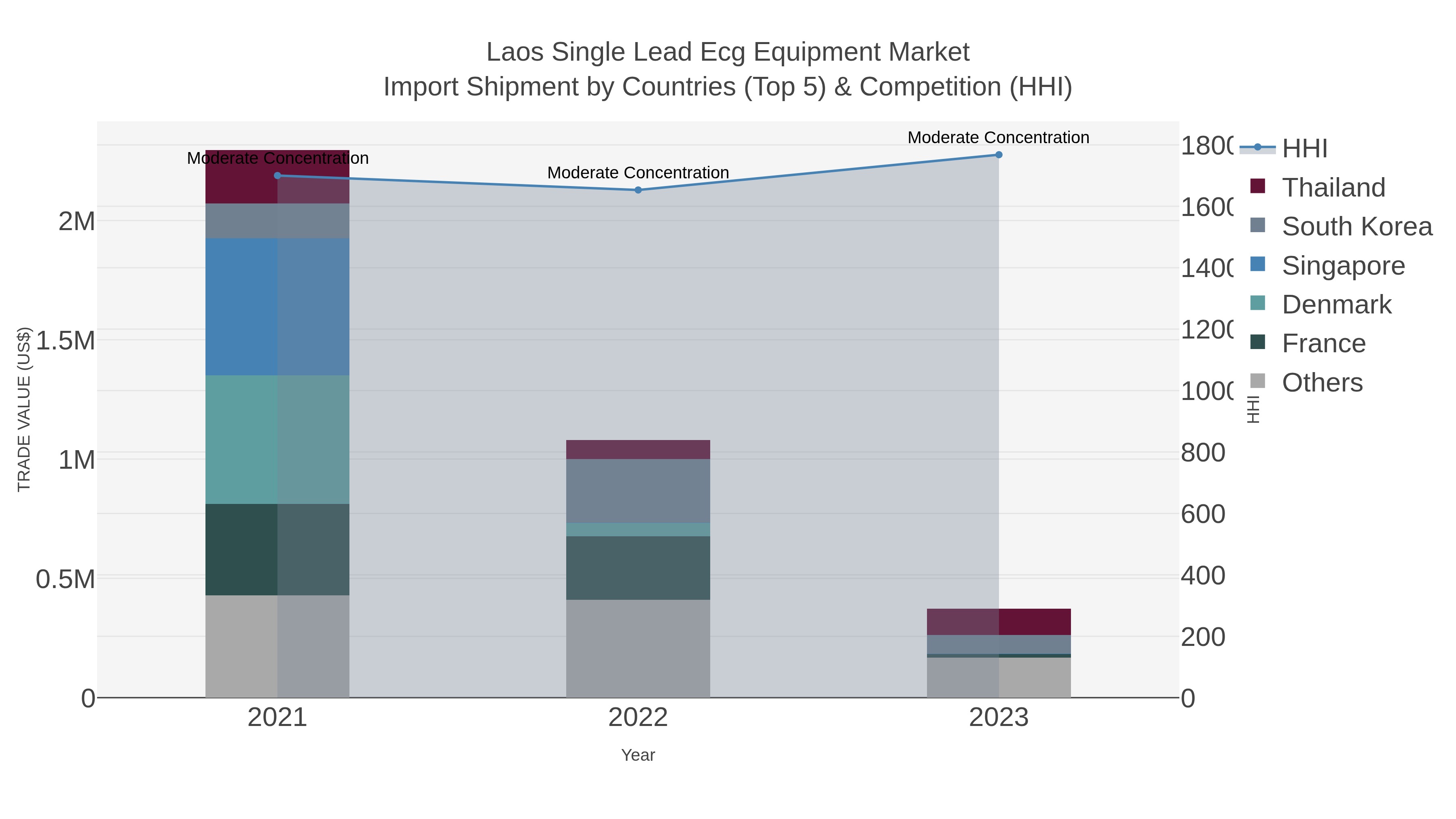Click the HHI line marker for 2022
1456x819 pixels.
tap(638, 190)
